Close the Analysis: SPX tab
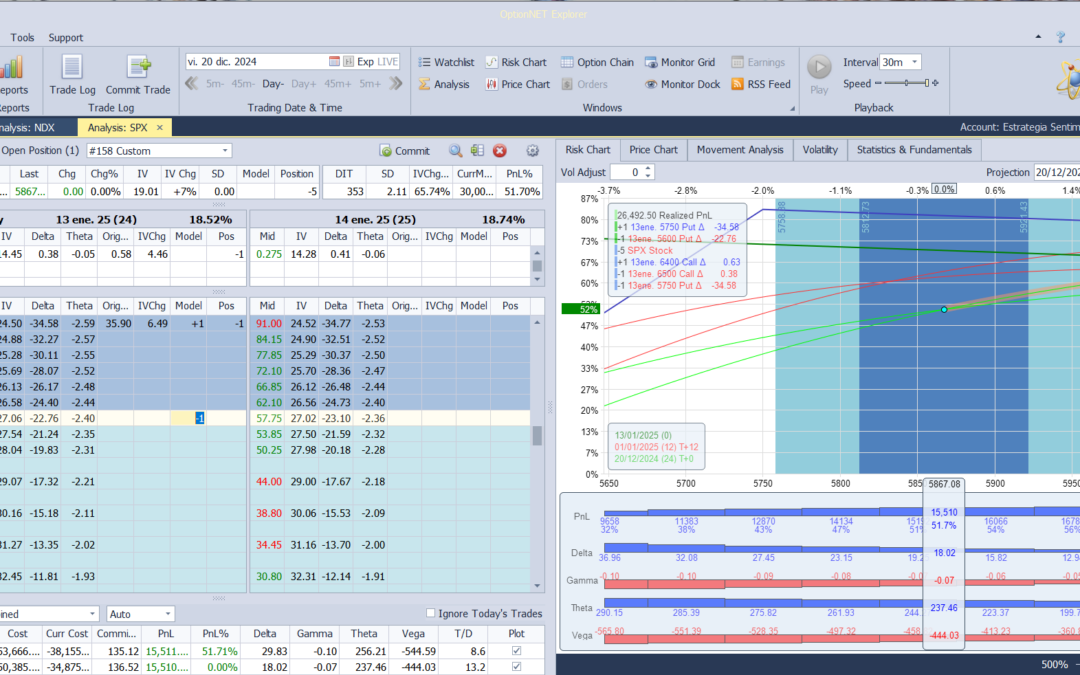The height and width of the screenshot is (675, 1080). pyautogui.click(x=160, y=127)
